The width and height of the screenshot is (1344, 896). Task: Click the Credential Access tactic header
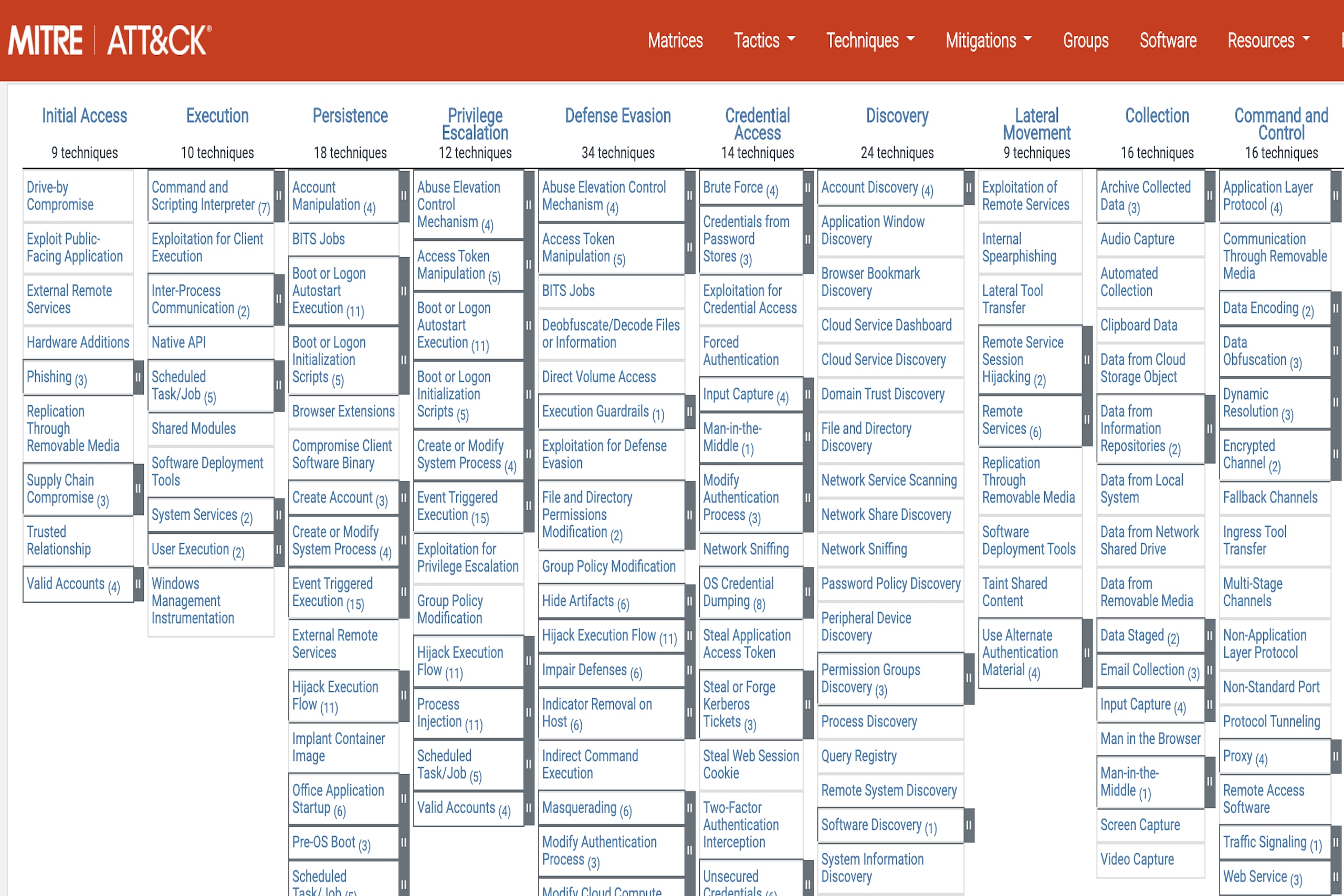pyautogui.click(x=756, y=122)
